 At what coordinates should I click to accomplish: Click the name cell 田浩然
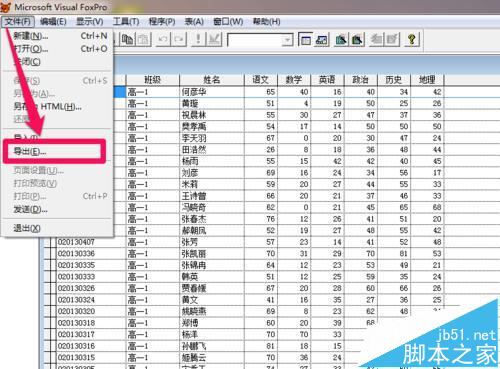pos(212,150)
